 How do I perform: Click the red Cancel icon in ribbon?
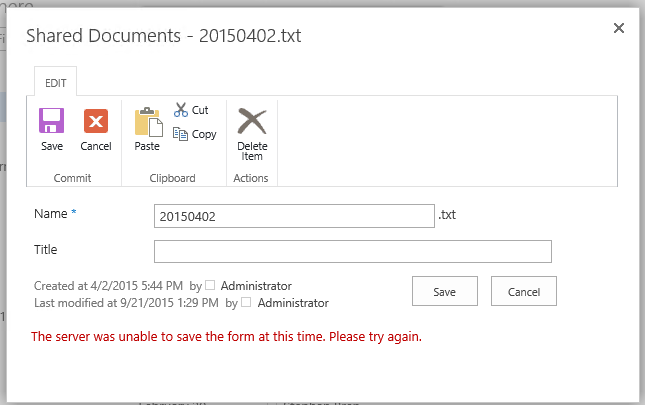click(x=96, y=122)
